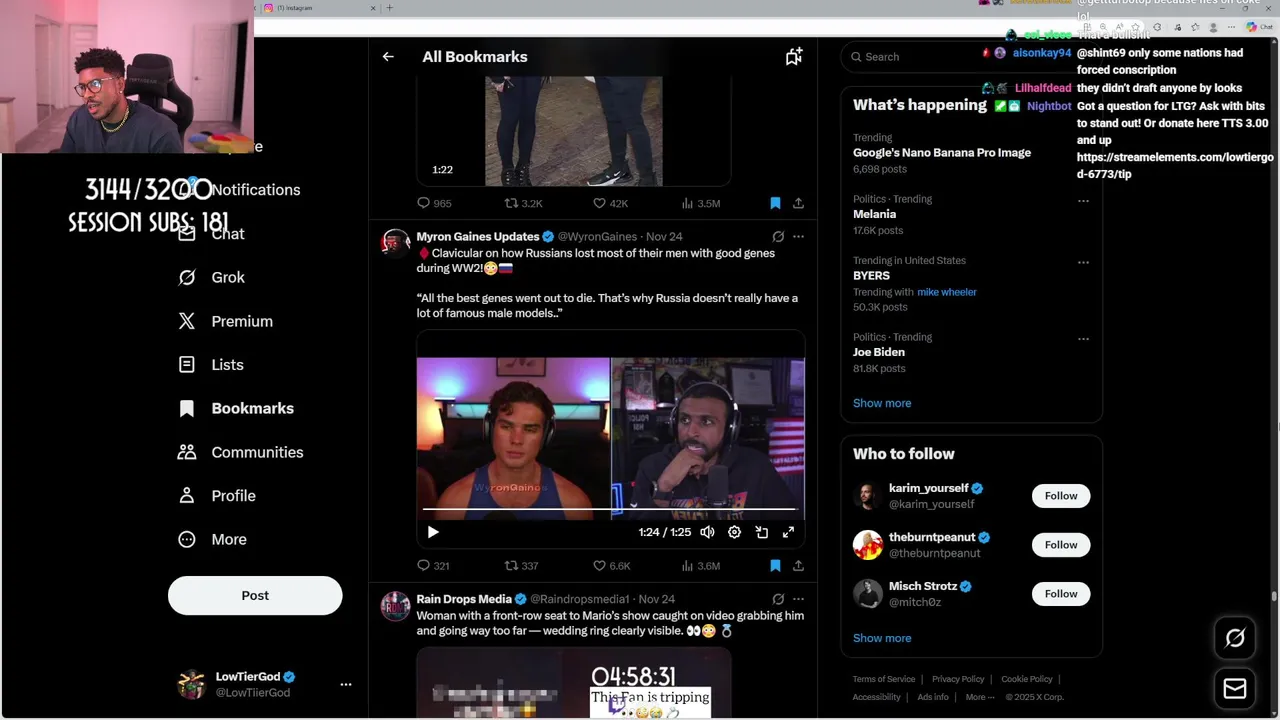The height and width of the screenshot is (720, 1280).
Task: Show more under Who to follow
Action: pyautogui.click(x=882, y=638)
